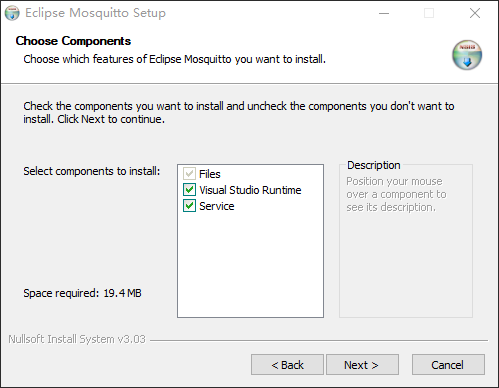Uncheck the Visual Studio Runtime checkbox
Viewport: 499px width, 388px height.
pos(189,190)
